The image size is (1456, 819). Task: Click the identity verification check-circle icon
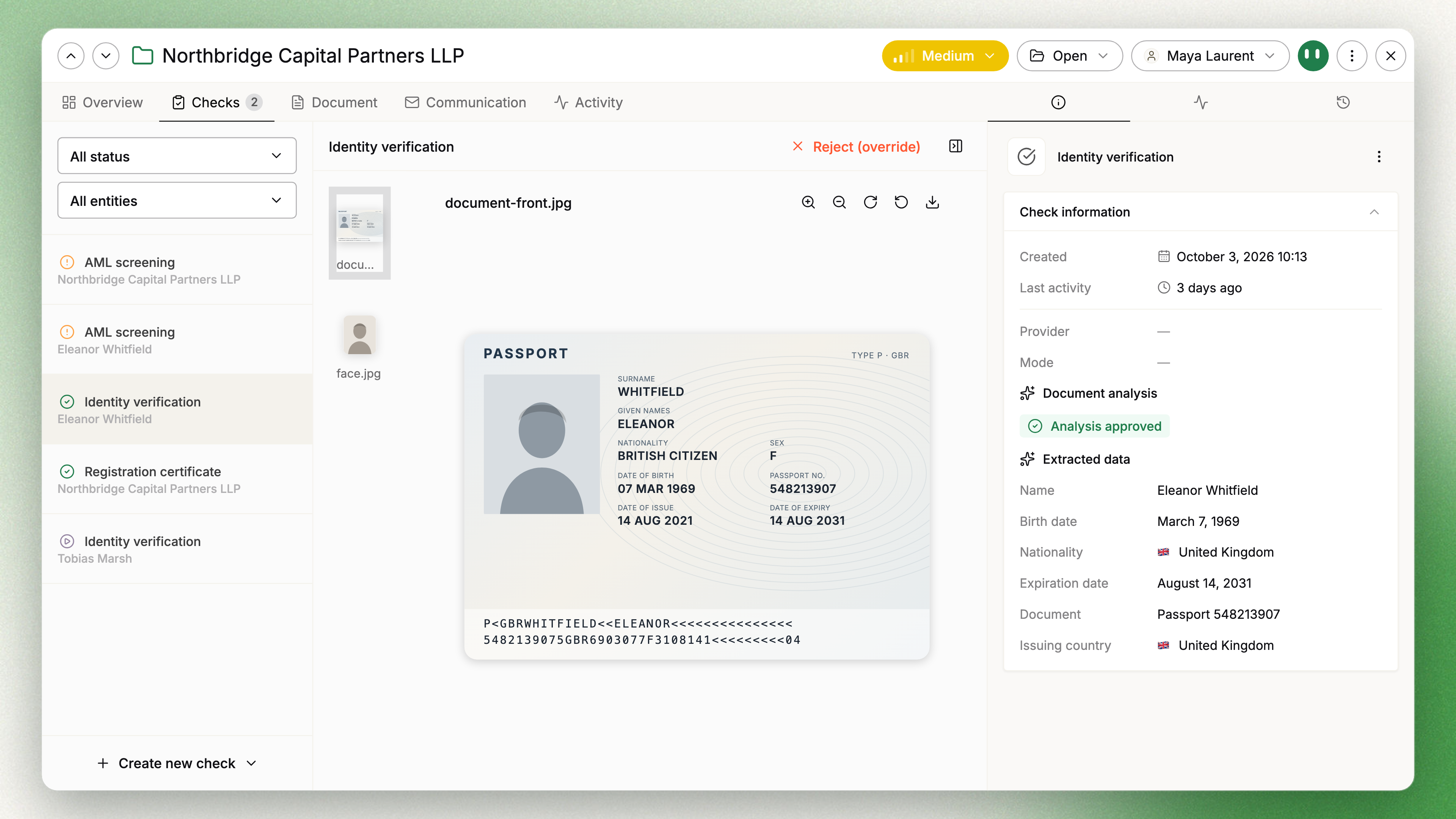1026,157
